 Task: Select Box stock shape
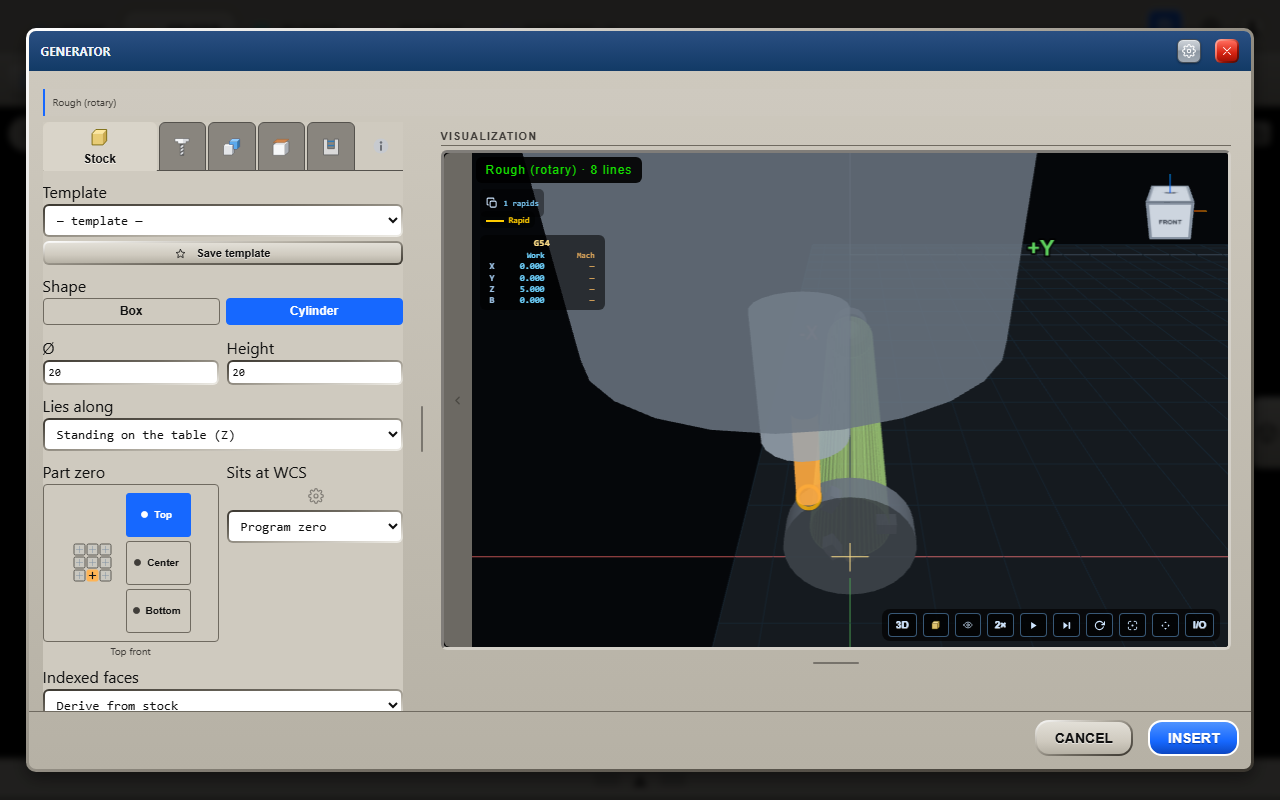[131, 311]
